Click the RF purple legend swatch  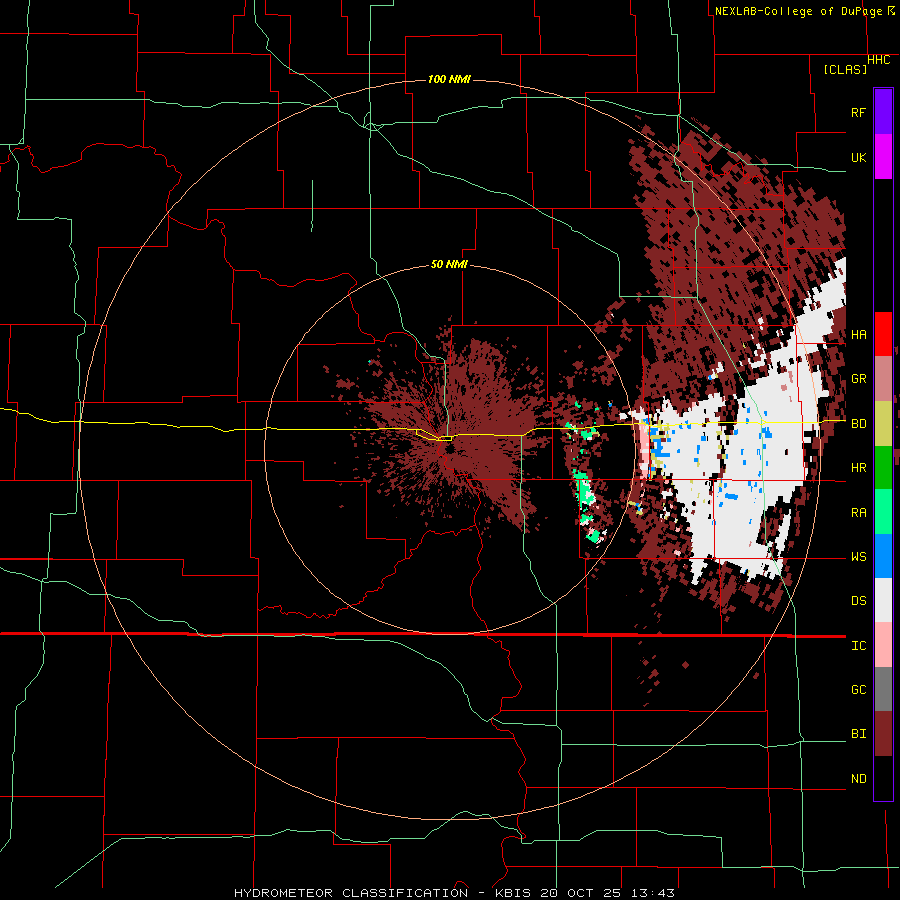click(x=883, y=112)
